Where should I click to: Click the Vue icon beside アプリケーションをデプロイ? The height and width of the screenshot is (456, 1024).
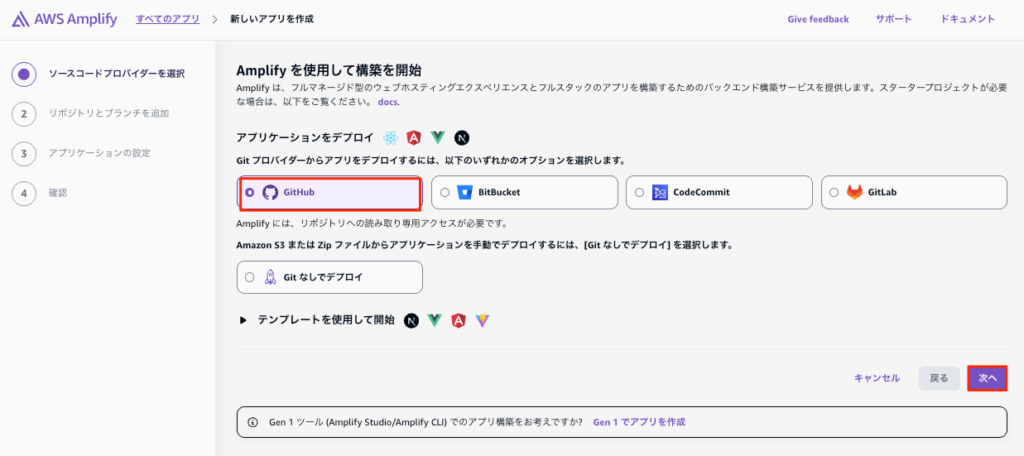[x=438, y=138]
